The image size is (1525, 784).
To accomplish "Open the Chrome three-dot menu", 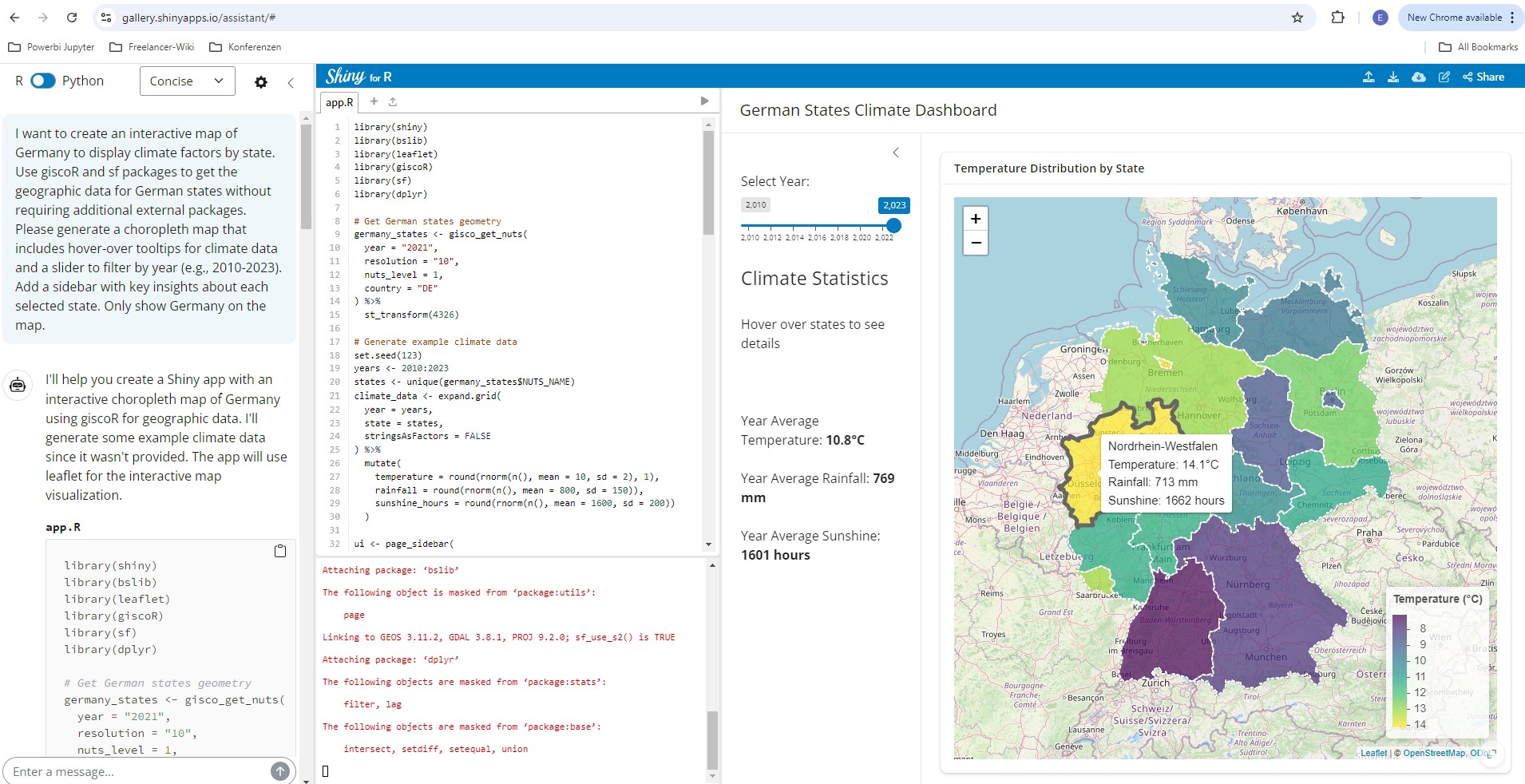I will (x=1512, y=18).
